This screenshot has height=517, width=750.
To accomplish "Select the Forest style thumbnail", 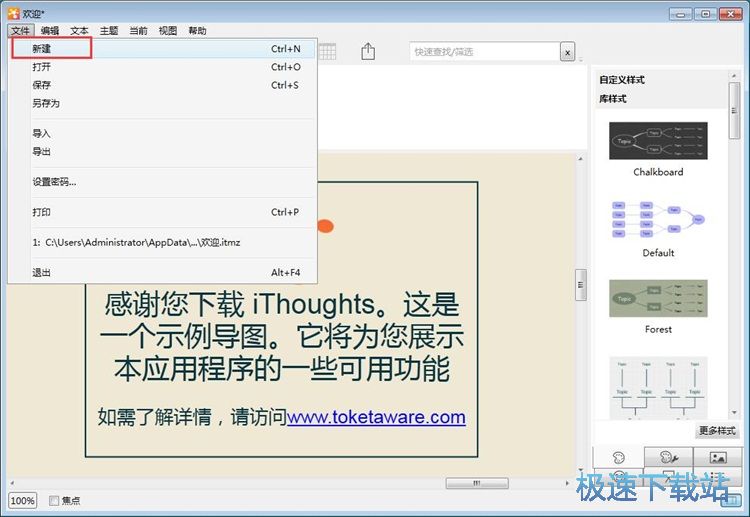I will pyautogui.click(x=658, y=298).
